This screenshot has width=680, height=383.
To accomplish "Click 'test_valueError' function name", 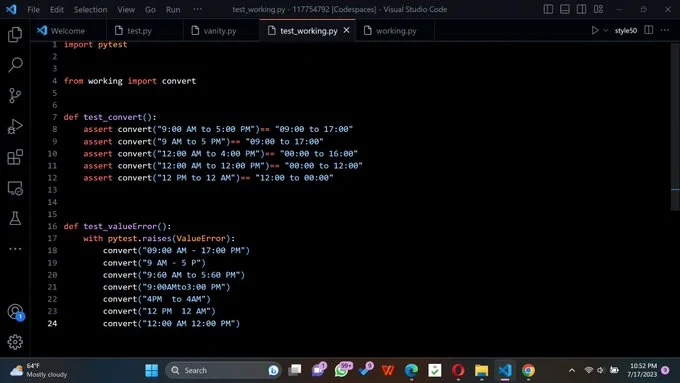I will [x=120, y=226].
